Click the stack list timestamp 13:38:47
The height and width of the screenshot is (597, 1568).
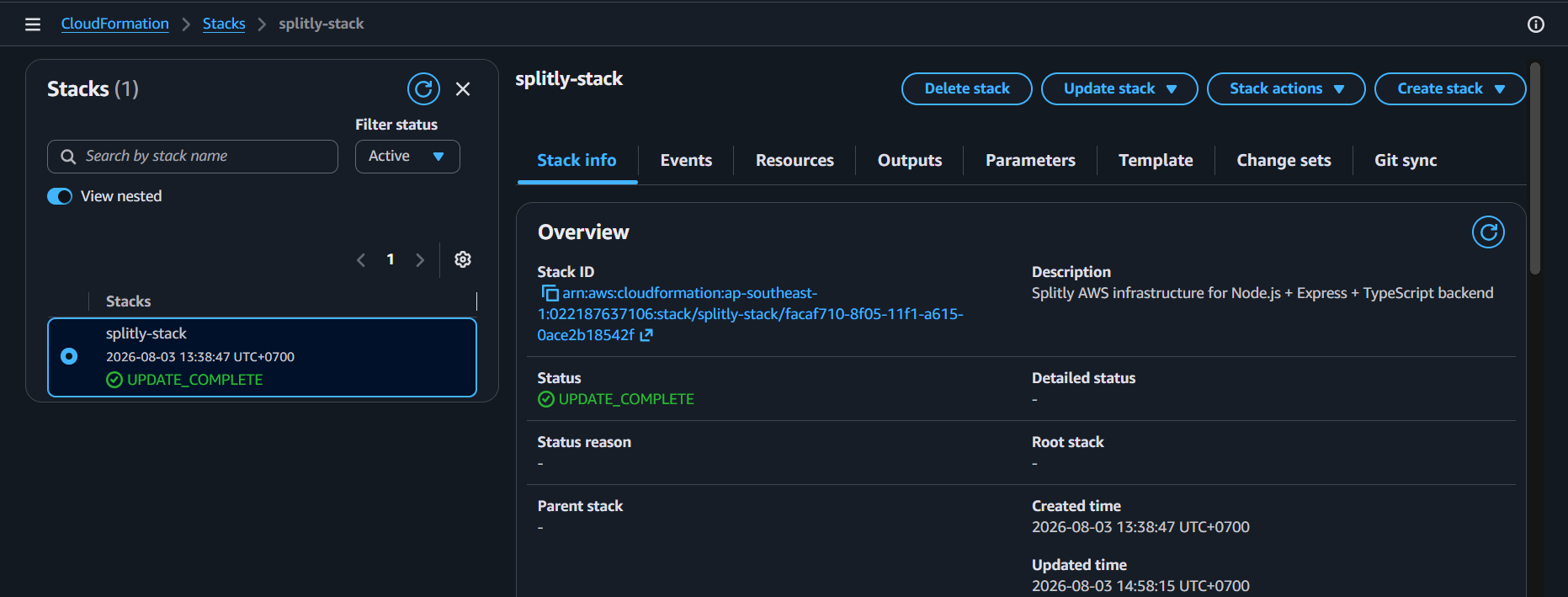200,357
